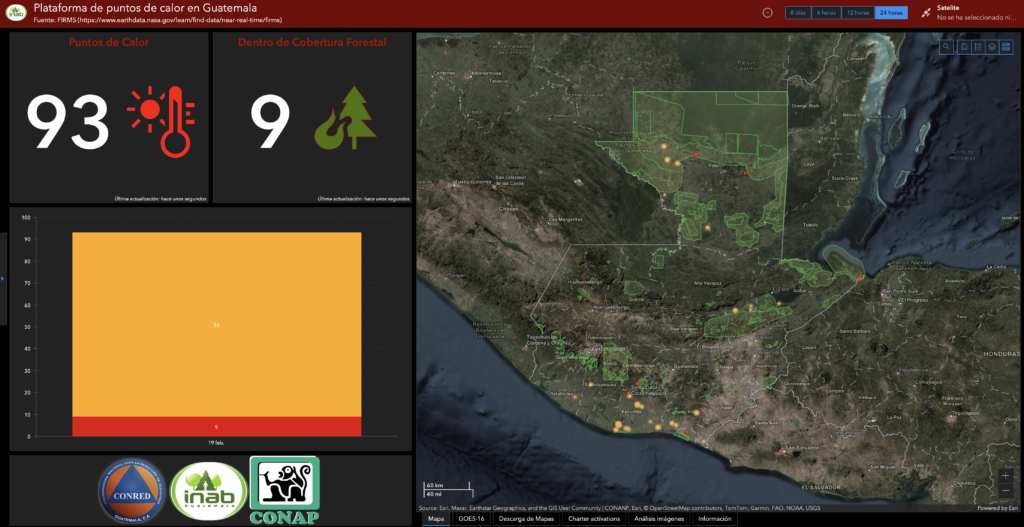The height and width of the screenshot is (527, 1024).
Task: Click the map search magnifier icon
Action: pos(947,47)
